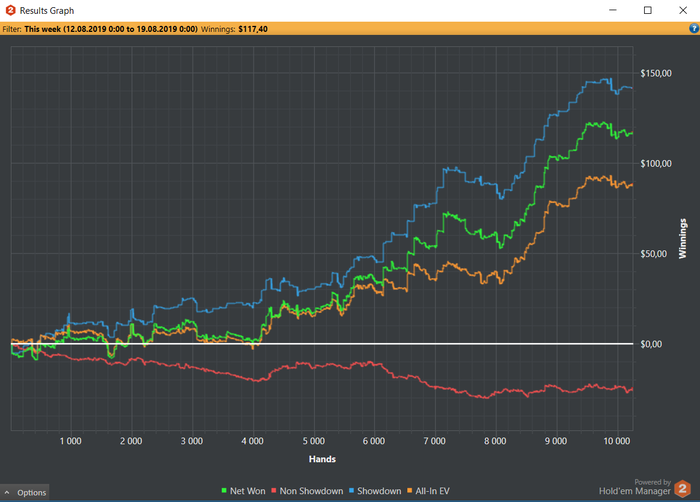
Task: Click the blue help icon
Action: click(694, 29)
